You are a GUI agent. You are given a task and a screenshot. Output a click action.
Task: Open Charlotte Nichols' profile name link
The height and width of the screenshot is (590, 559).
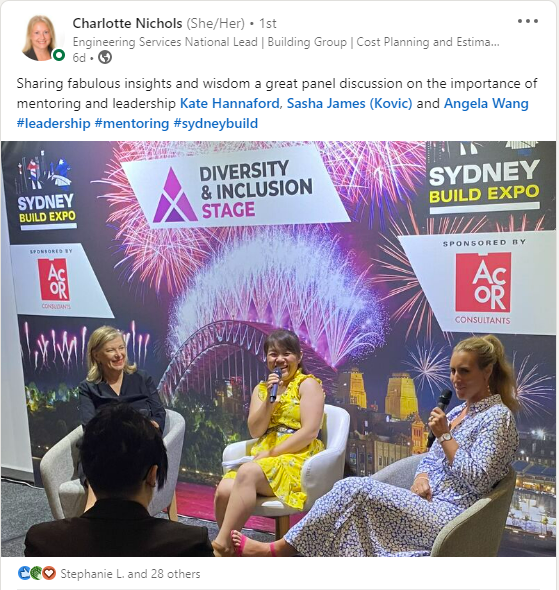click(127, 23)
